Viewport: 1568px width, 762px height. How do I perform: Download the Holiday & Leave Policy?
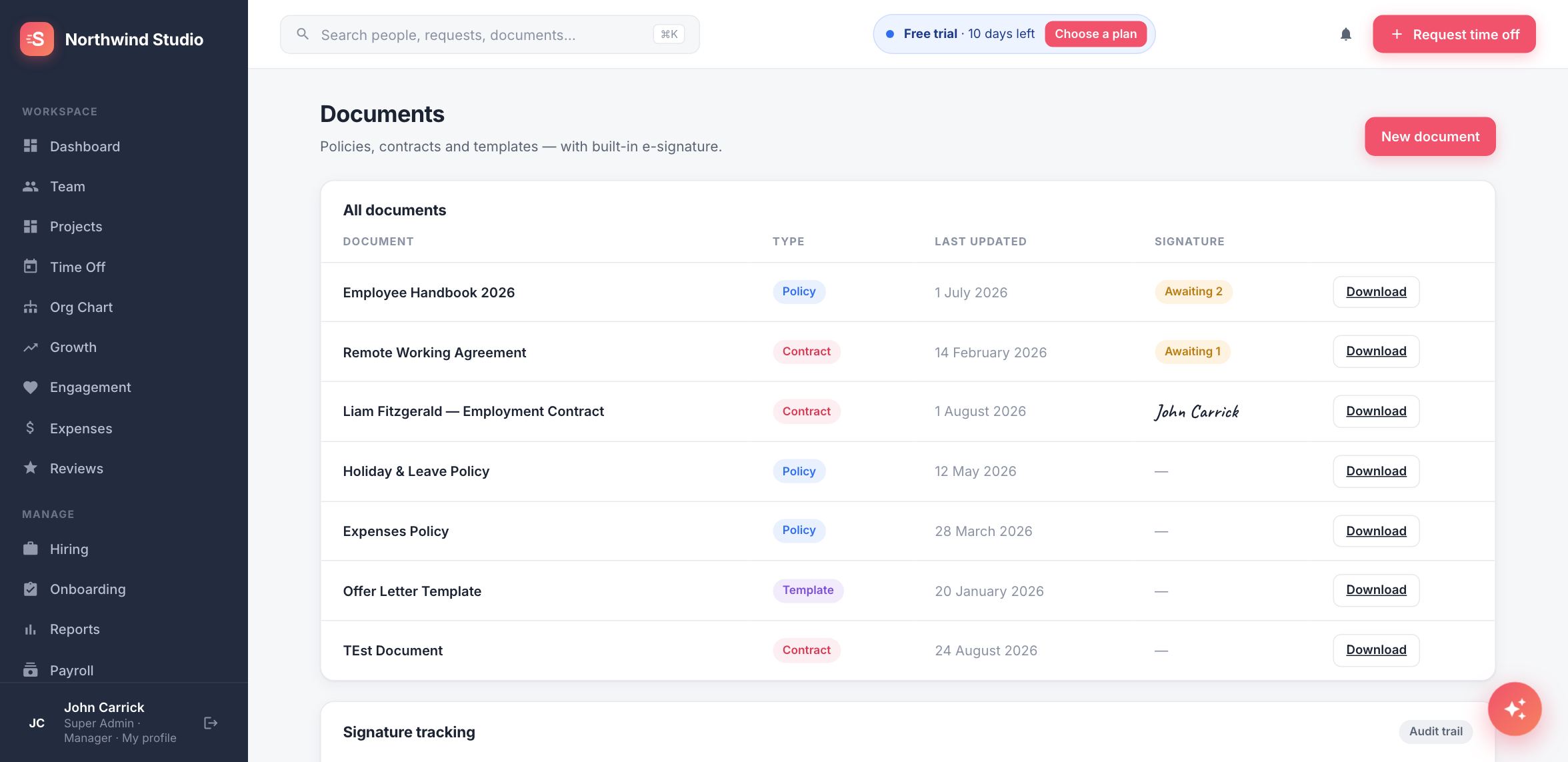1376,471
